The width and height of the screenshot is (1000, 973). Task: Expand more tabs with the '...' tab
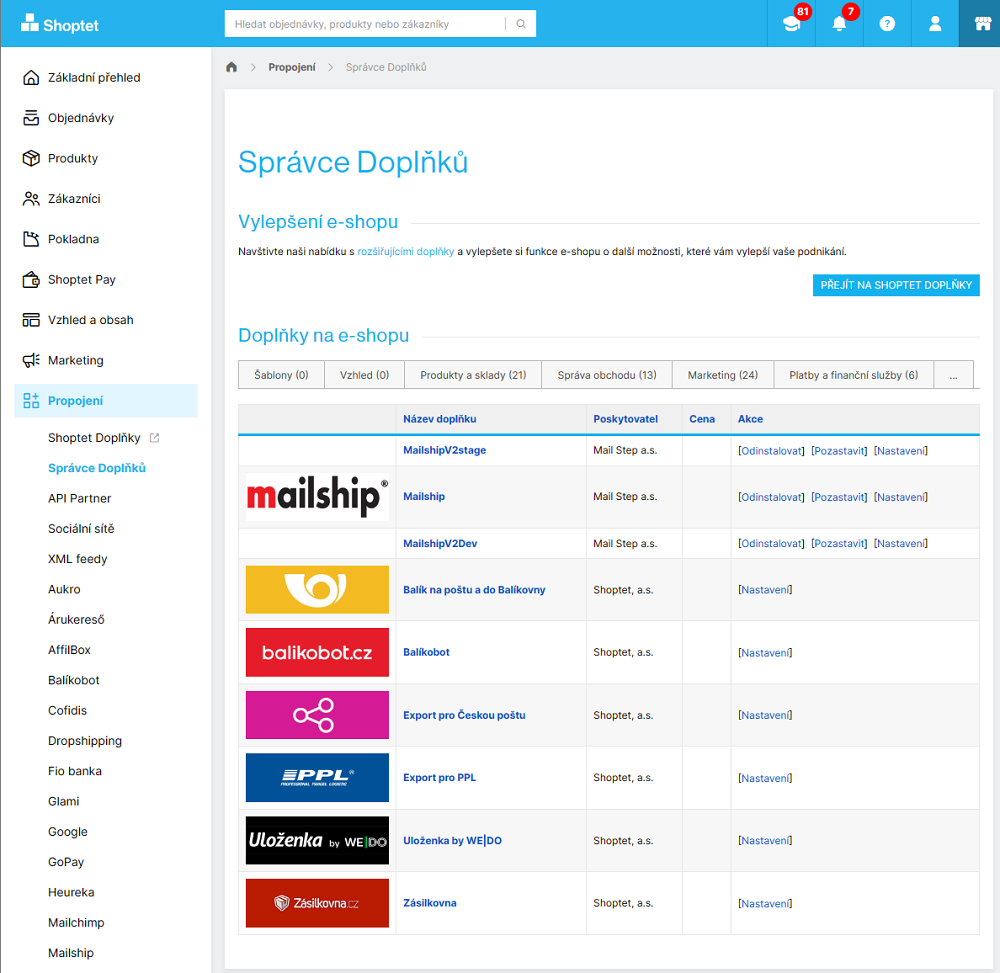953,375
